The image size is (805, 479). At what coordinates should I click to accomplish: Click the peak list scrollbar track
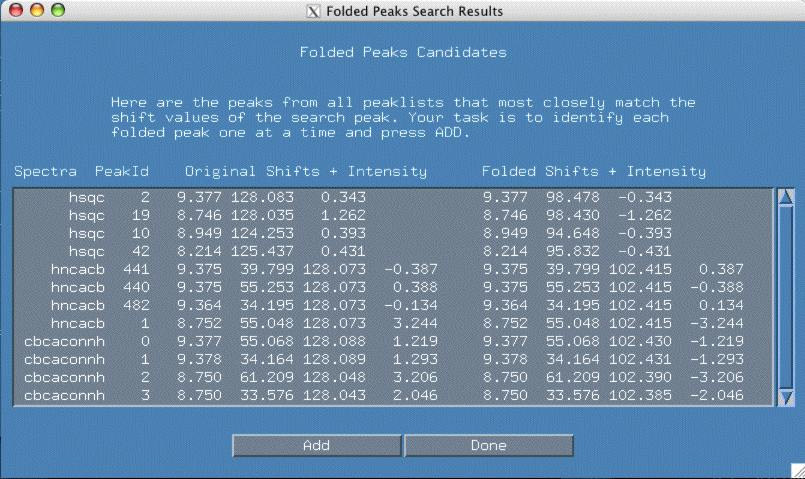(785, 300)
